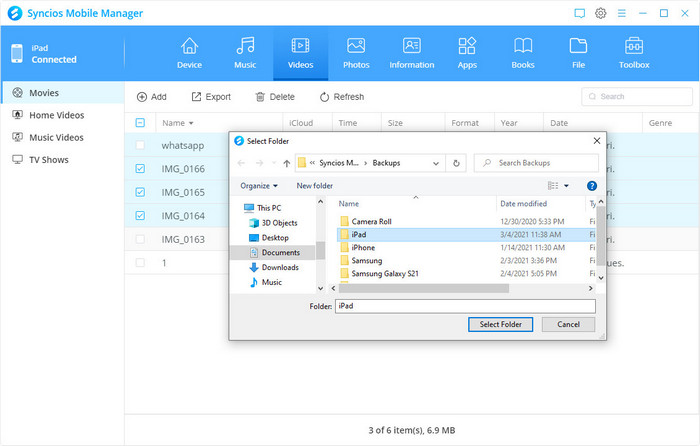This screenshot has height=446, width=700.
Task: Click the change view icon
Action: 553,186
